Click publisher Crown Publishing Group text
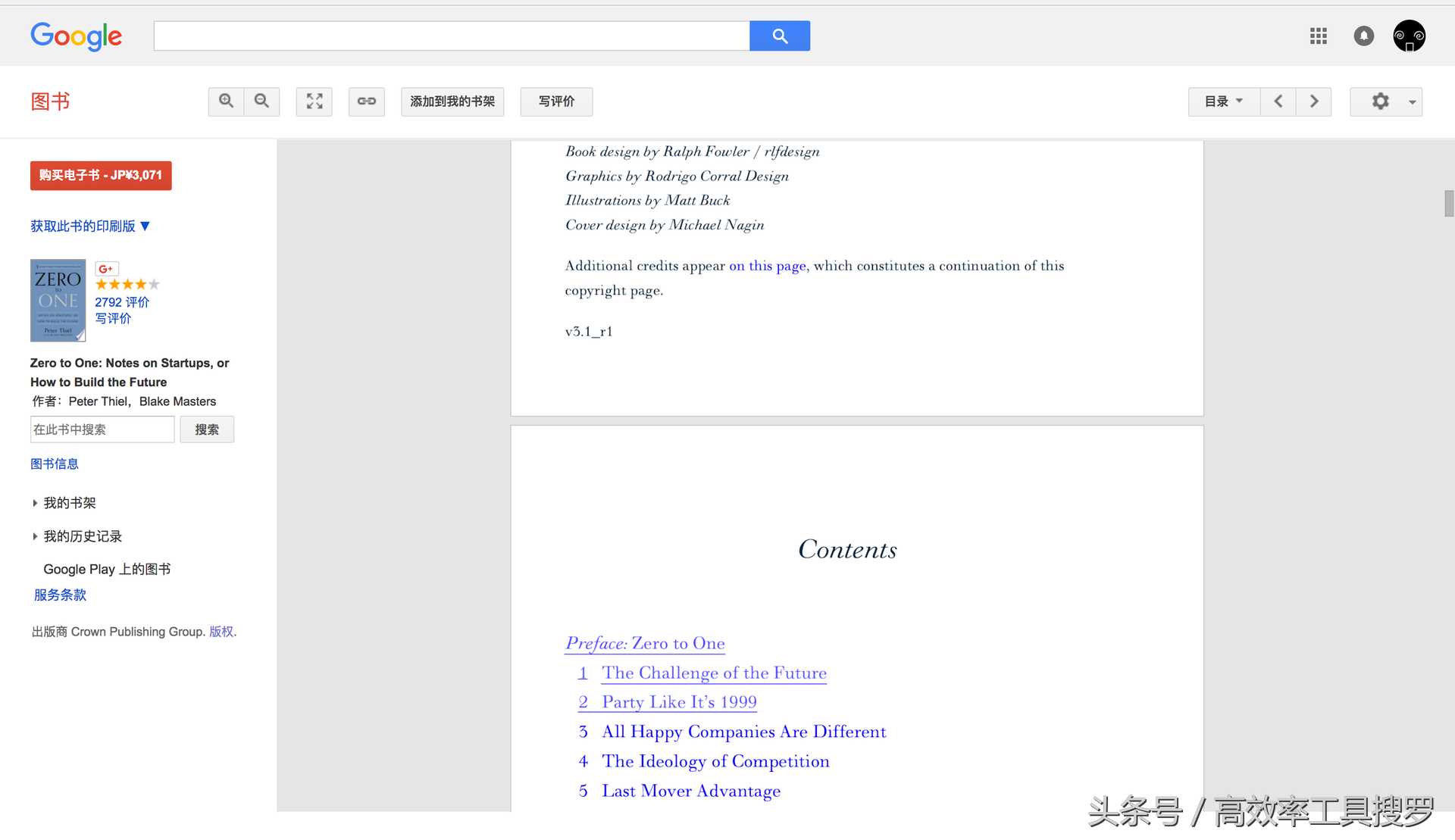 click(x=137, y=632)
